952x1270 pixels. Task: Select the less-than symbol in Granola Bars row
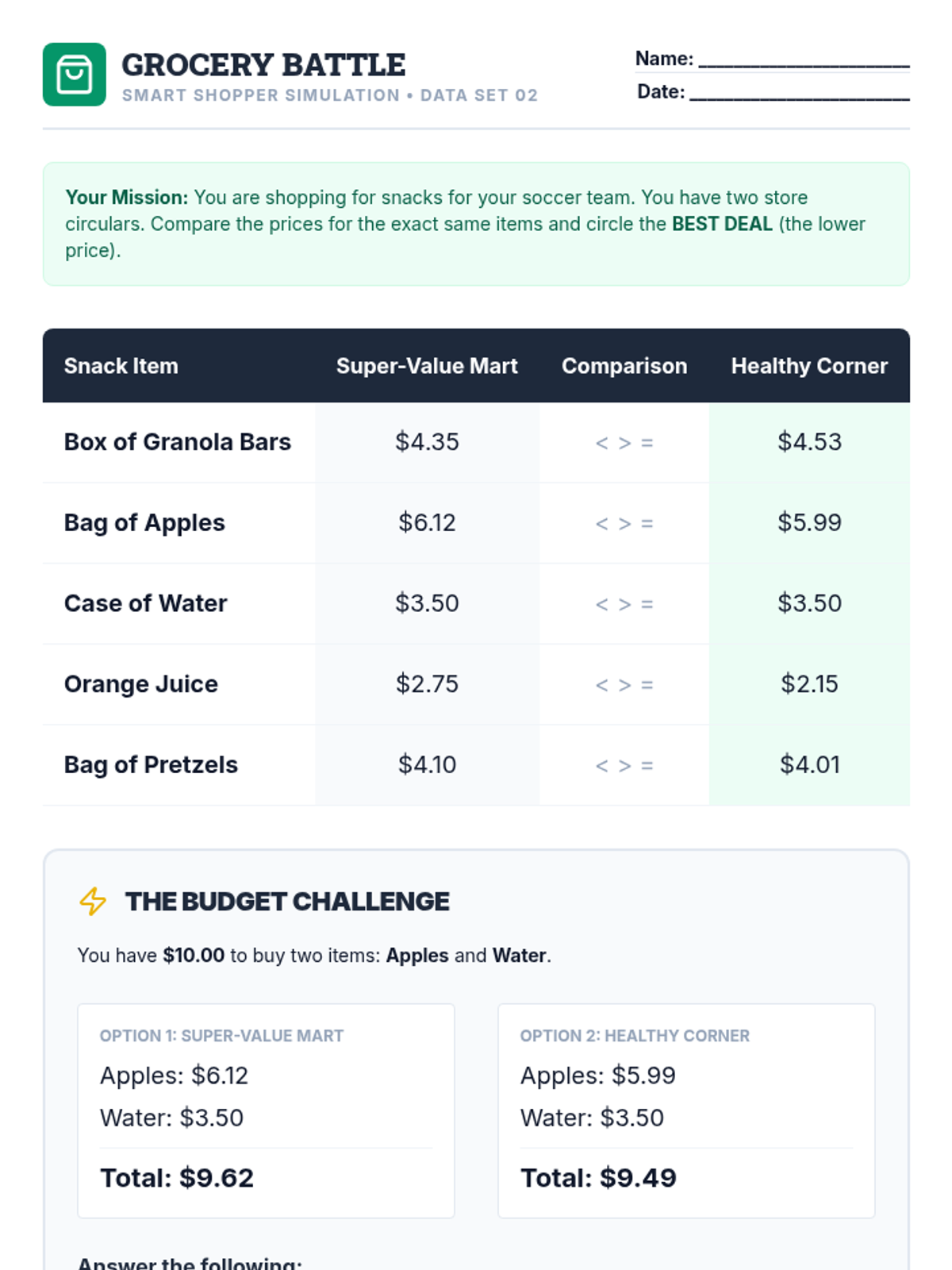602,443
